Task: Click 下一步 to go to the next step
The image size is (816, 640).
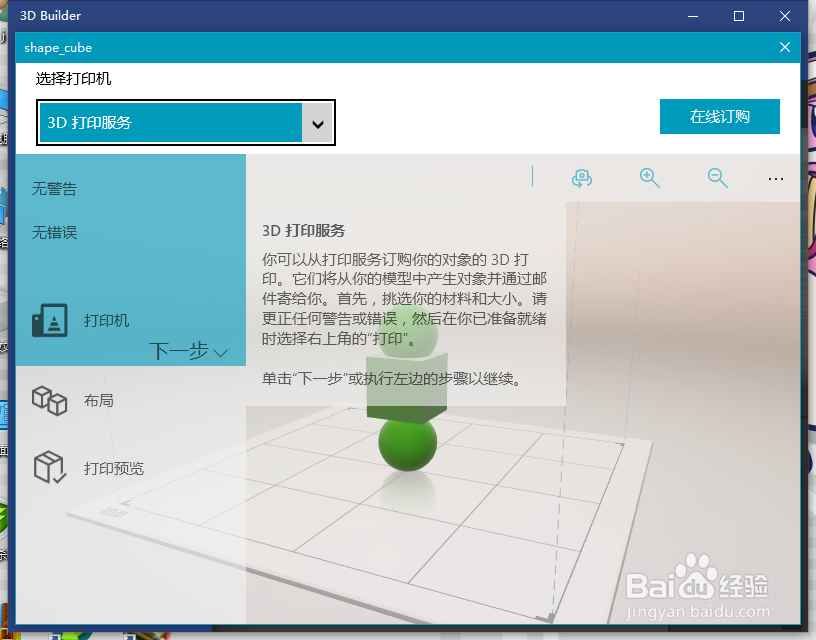Action: pyautogui.click(x=189, y=351)
